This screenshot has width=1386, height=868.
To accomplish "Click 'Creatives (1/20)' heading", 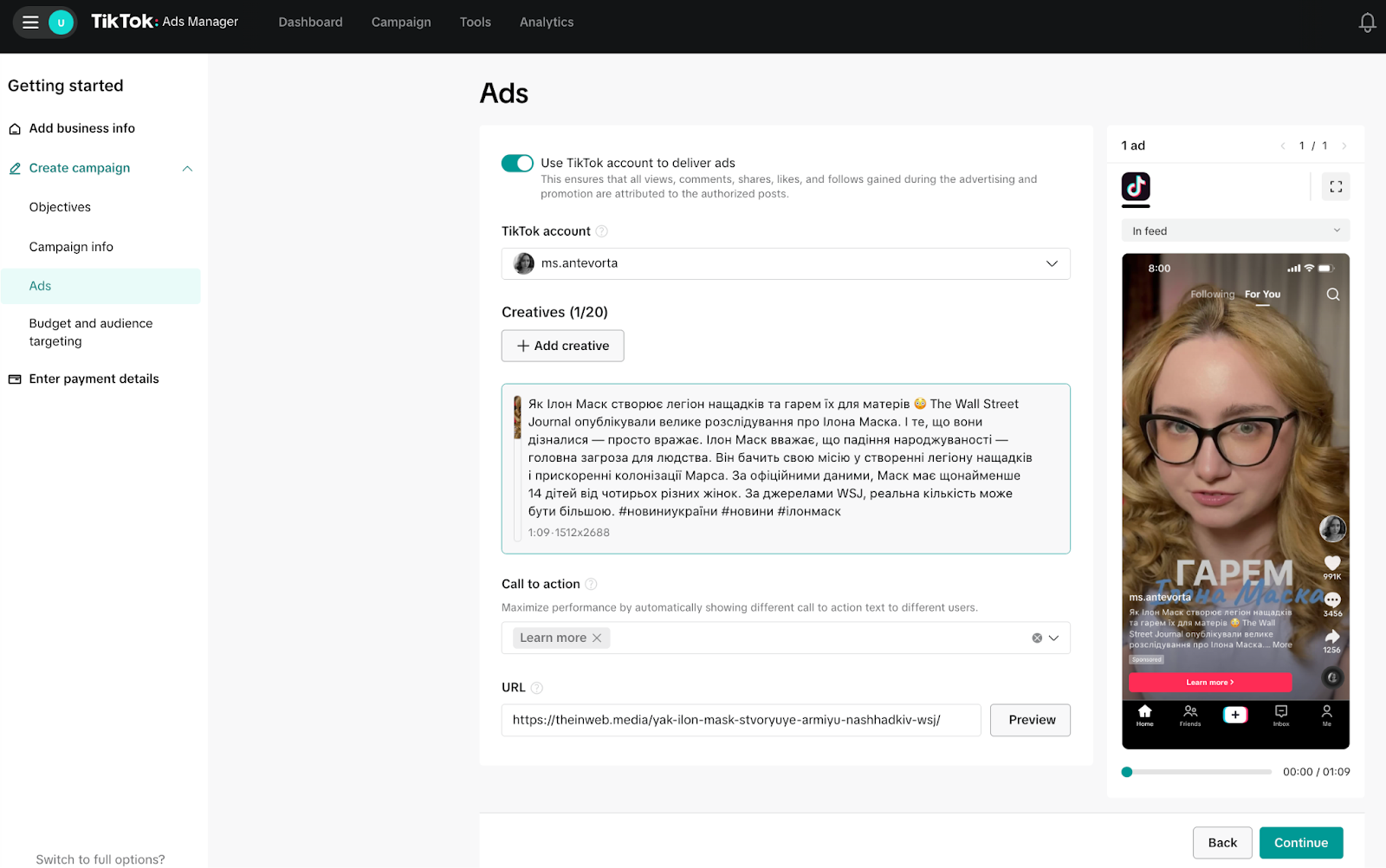I will coord(554,312).
